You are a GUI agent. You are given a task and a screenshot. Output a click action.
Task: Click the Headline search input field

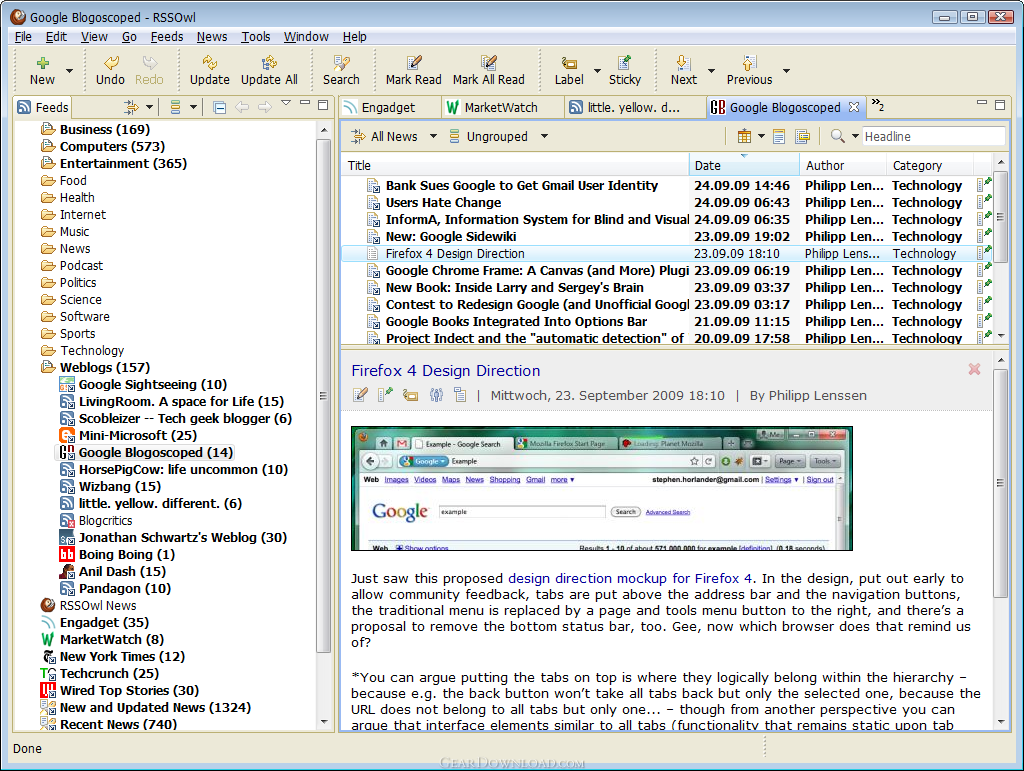pyautogui.click(x=933, y=136)
